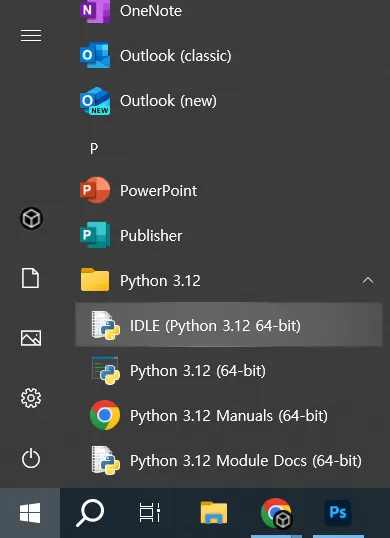
Task: Click the Python 3.12 Module Docs icon
Action: [x=106, y=460]
